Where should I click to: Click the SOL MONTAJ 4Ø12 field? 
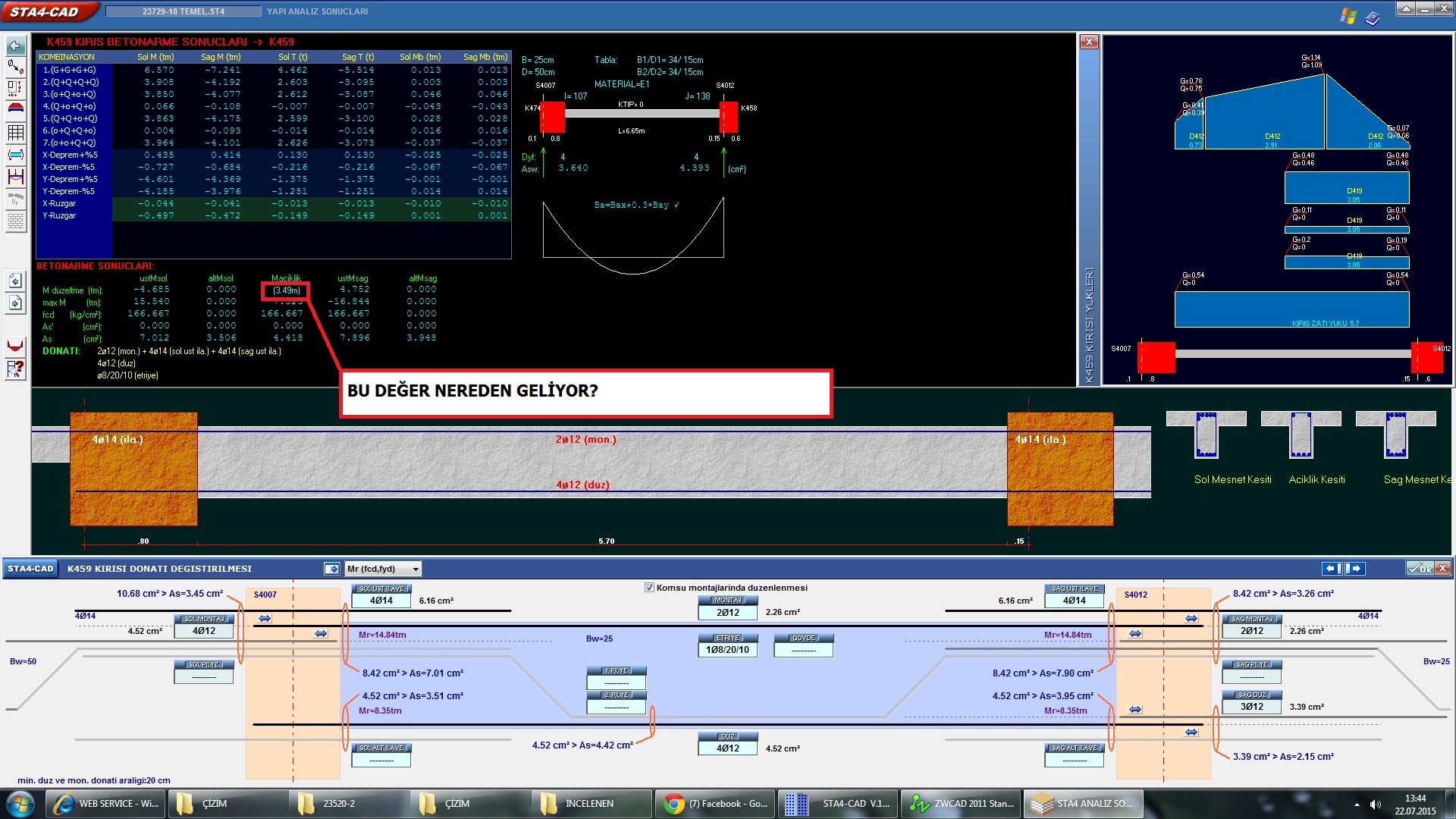click(203, 631)
